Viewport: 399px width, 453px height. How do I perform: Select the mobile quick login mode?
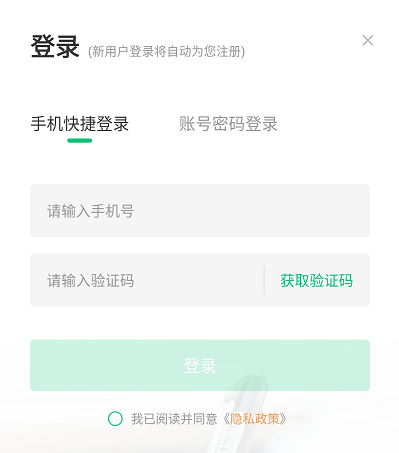click(80, 124)
